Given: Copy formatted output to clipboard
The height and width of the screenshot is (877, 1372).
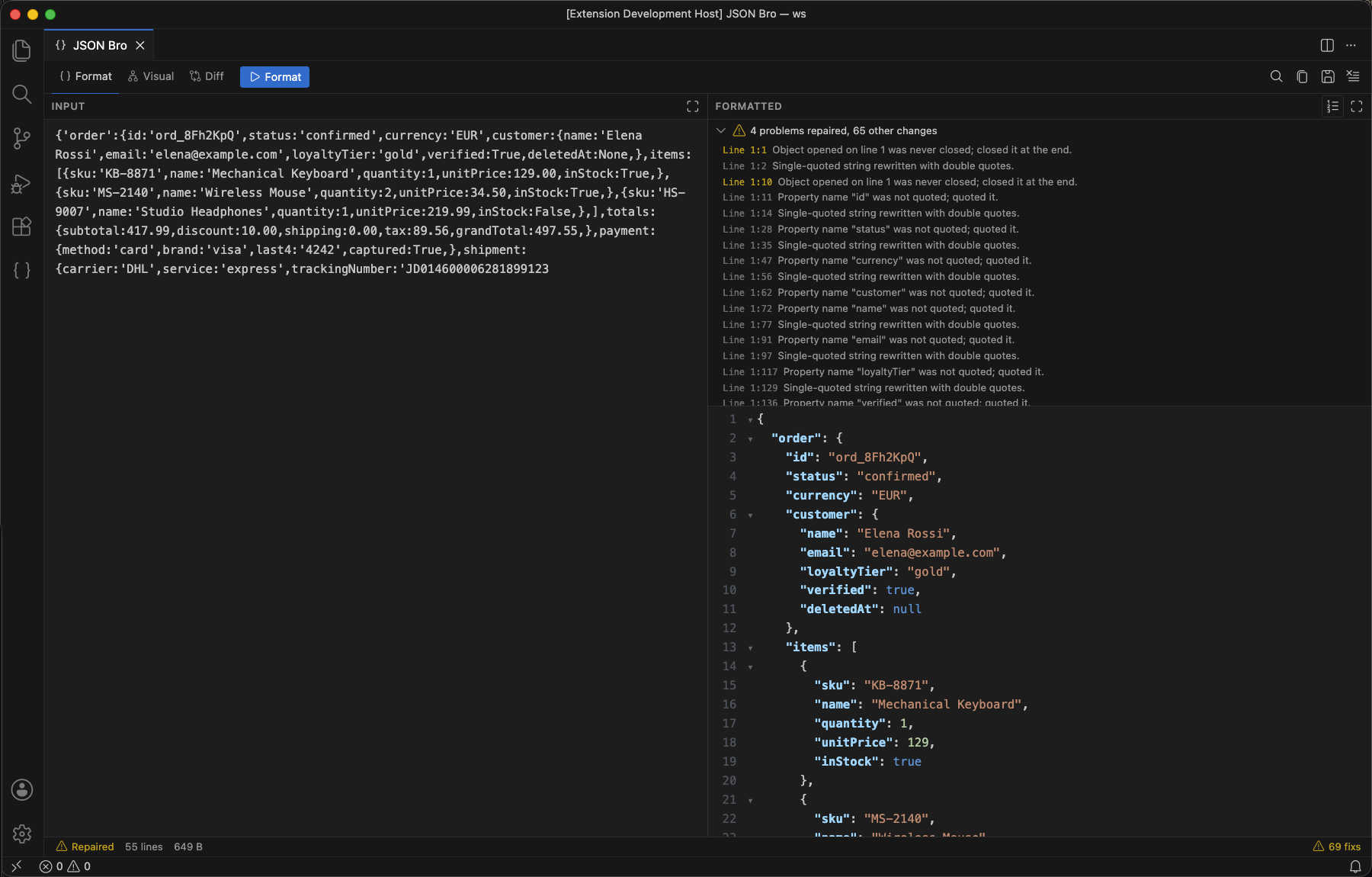Looking at the screenshot, I should (x=1302, y=76).
